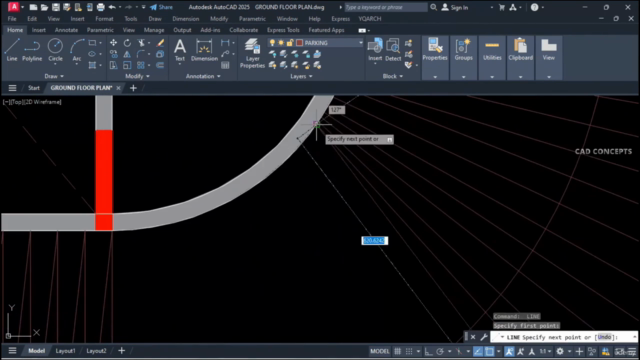Screen dimensions: 640x360
Task: Click the Undo option in command line
Action: coord(604,337)
